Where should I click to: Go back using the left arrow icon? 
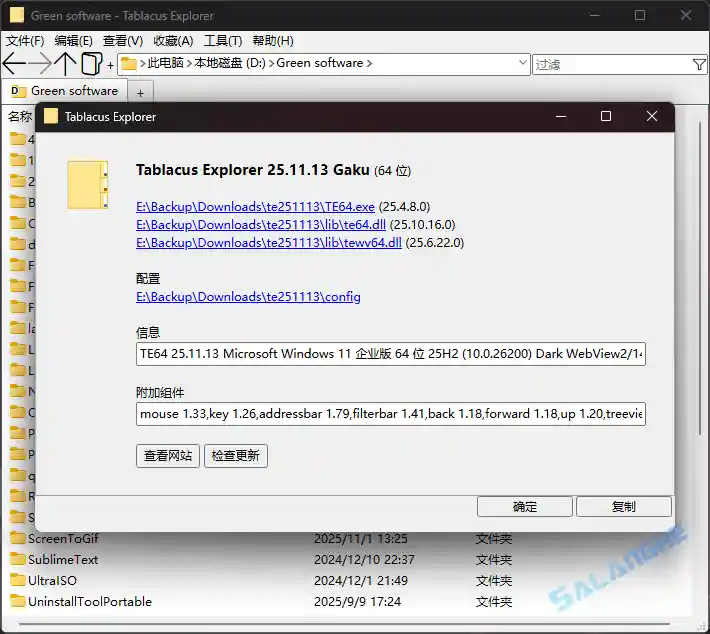point(14,63)
